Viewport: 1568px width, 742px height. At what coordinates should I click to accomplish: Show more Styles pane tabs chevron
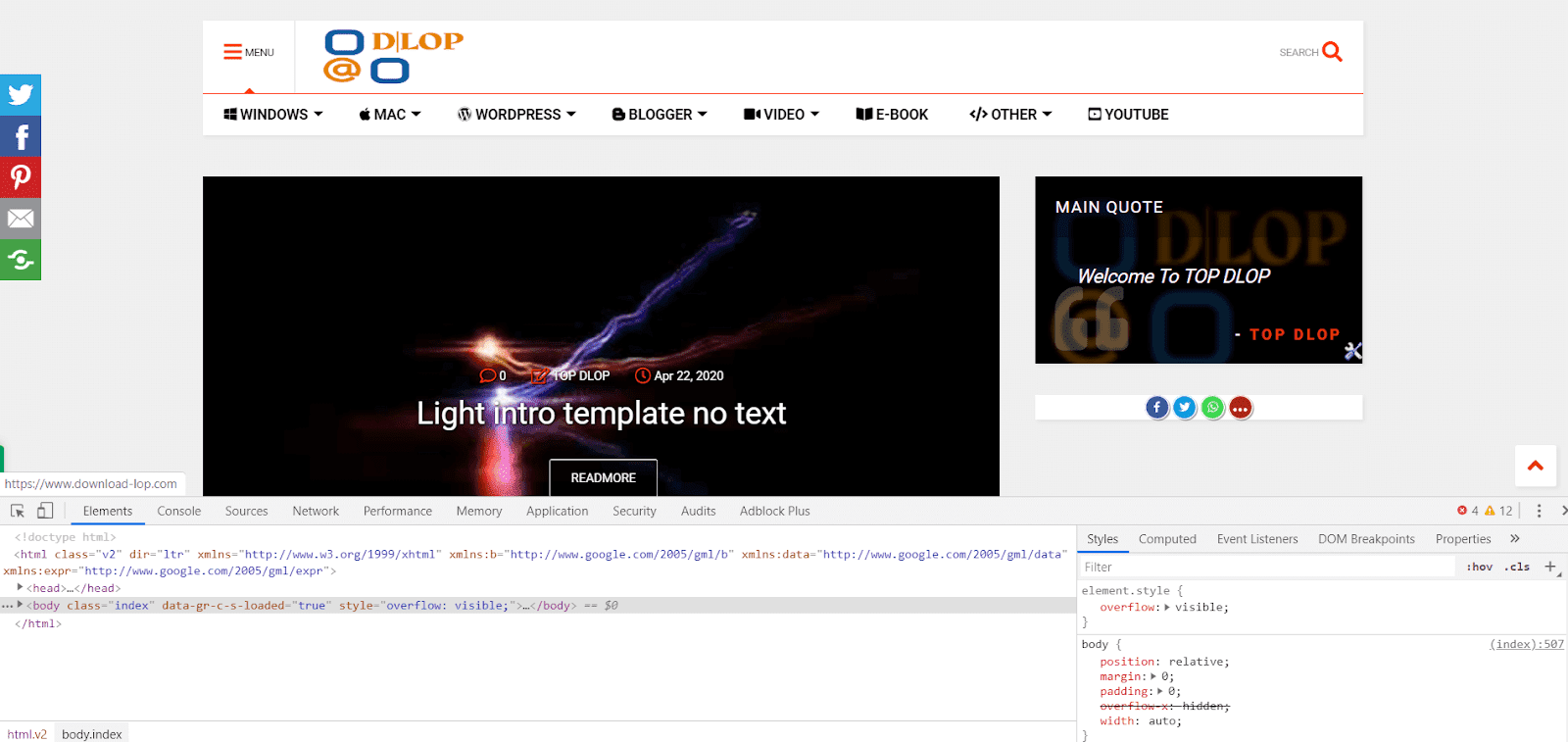click(x=1515, y=538)
